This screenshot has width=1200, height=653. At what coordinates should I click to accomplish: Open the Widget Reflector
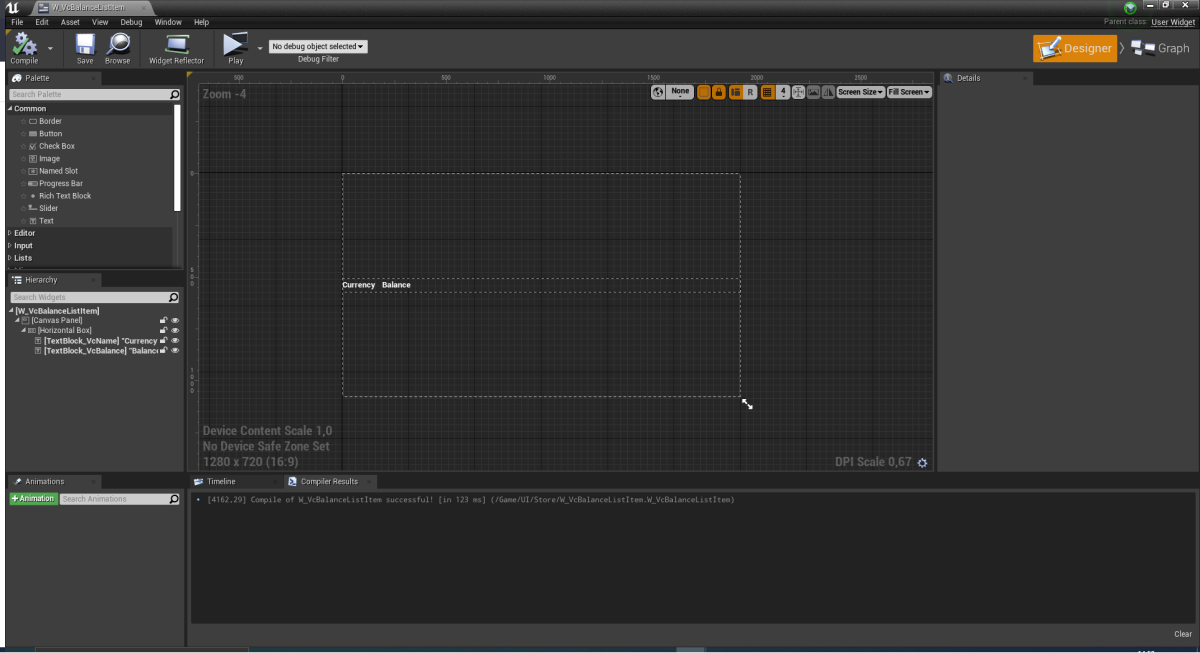[x=176, y=46]
